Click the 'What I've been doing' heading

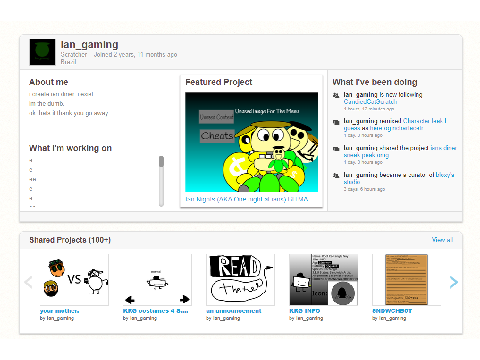coord(375,82)
